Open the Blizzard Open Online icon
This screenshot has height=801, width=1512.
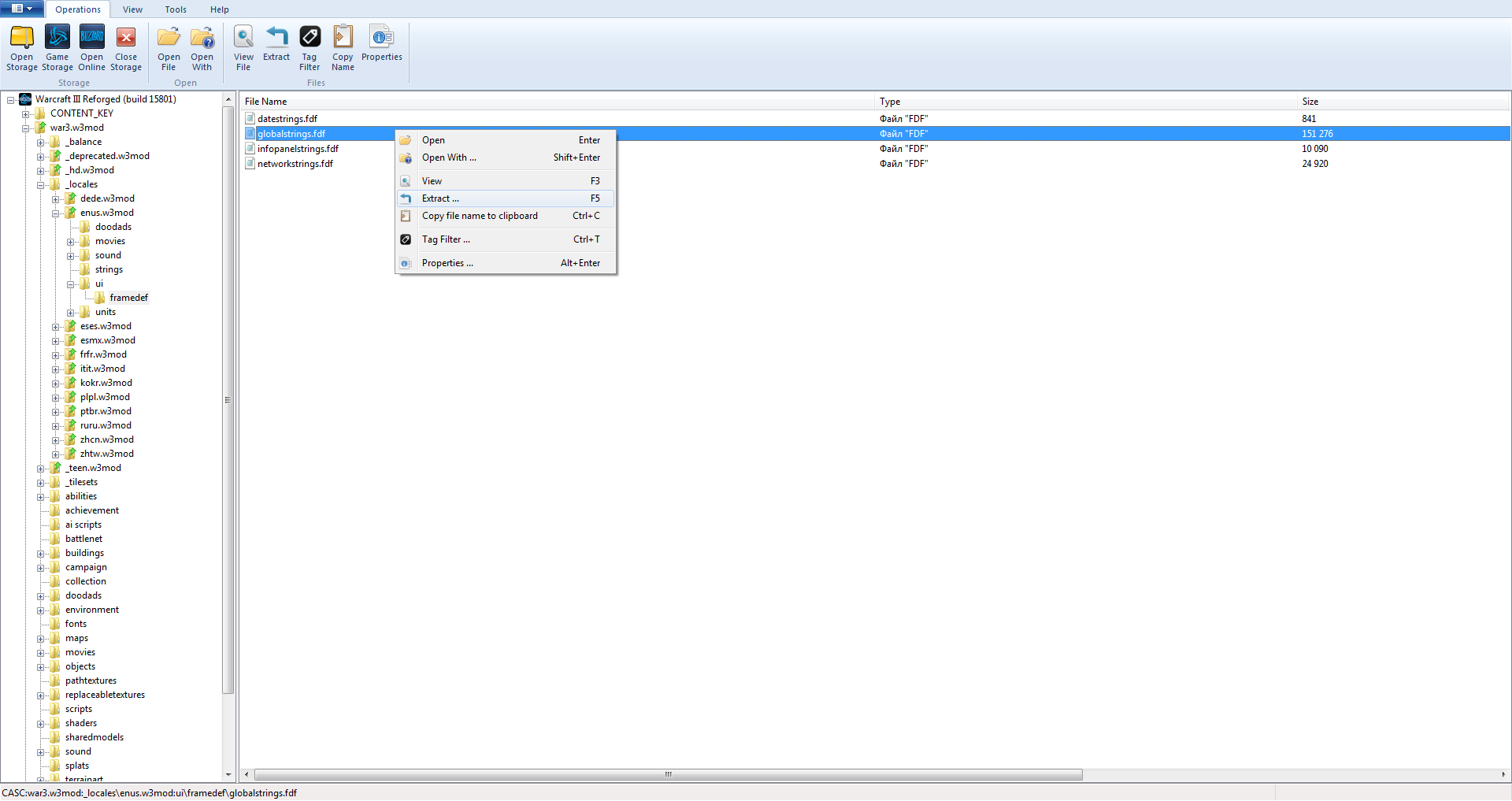pyautogui.click(x=91, y=37)
